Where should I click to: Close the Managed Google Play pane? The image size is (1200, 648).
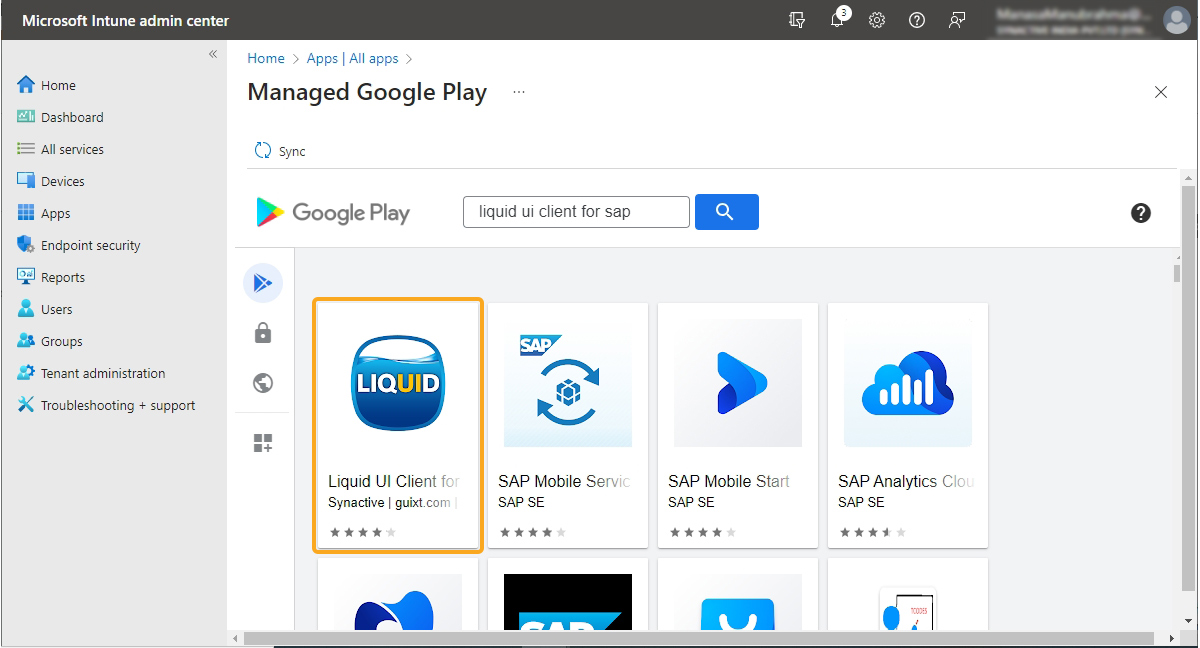pyautogui.click(x=1161, y=92)
